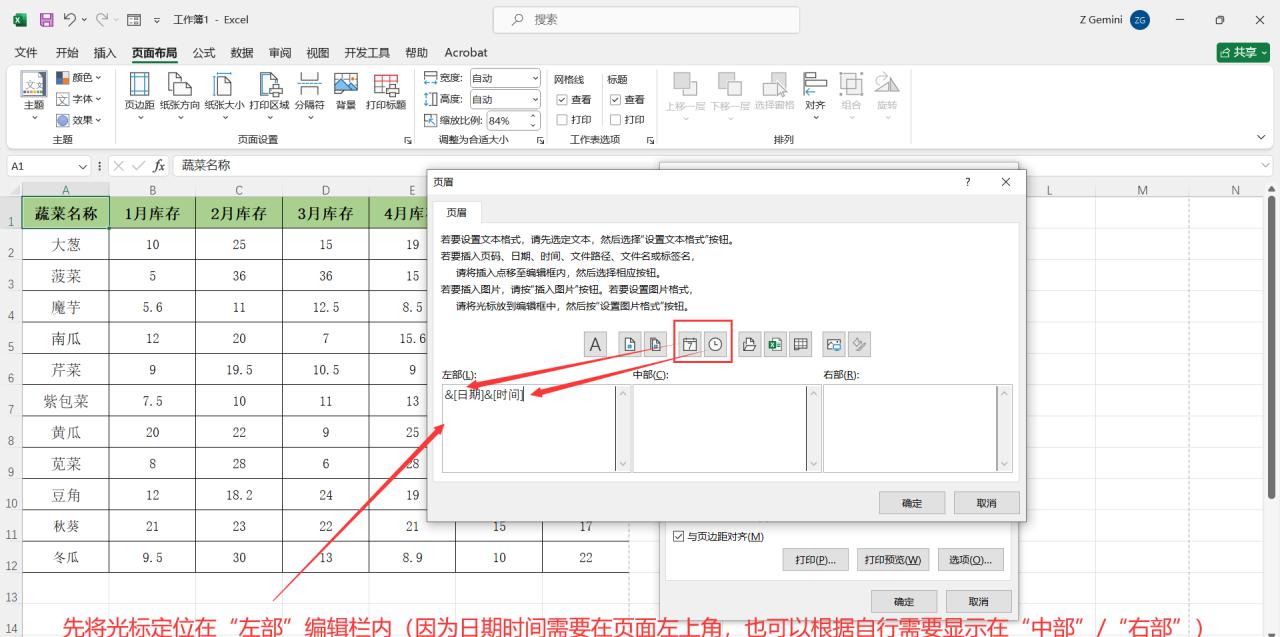Click the 页眉 tab in header dialog
Image resolution: width=1280 pixels, height=637 pixels.
(x=456, y=212)
